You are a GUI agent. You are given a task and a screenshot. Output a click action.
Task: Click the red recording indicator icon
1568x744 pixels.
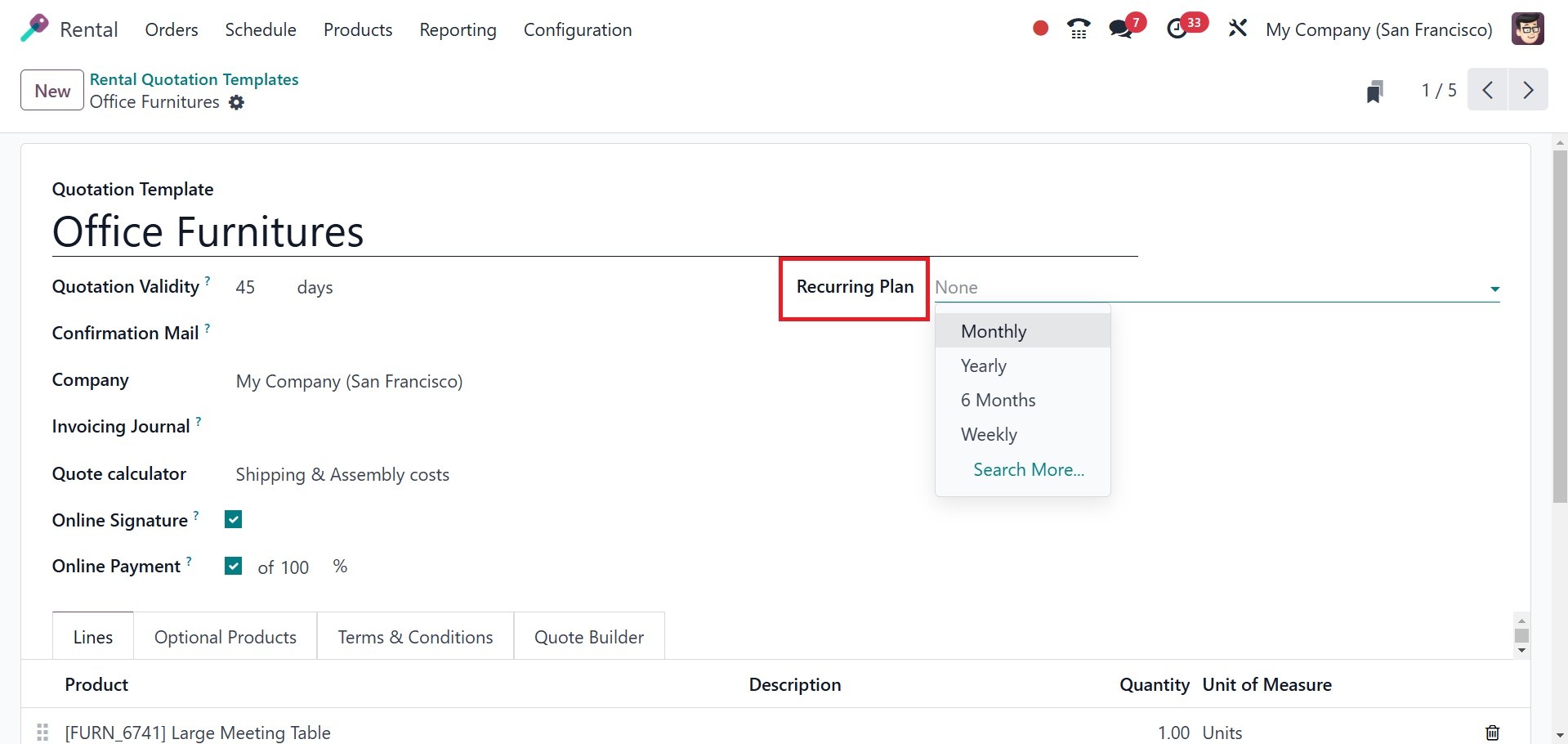coord(1040,29)
